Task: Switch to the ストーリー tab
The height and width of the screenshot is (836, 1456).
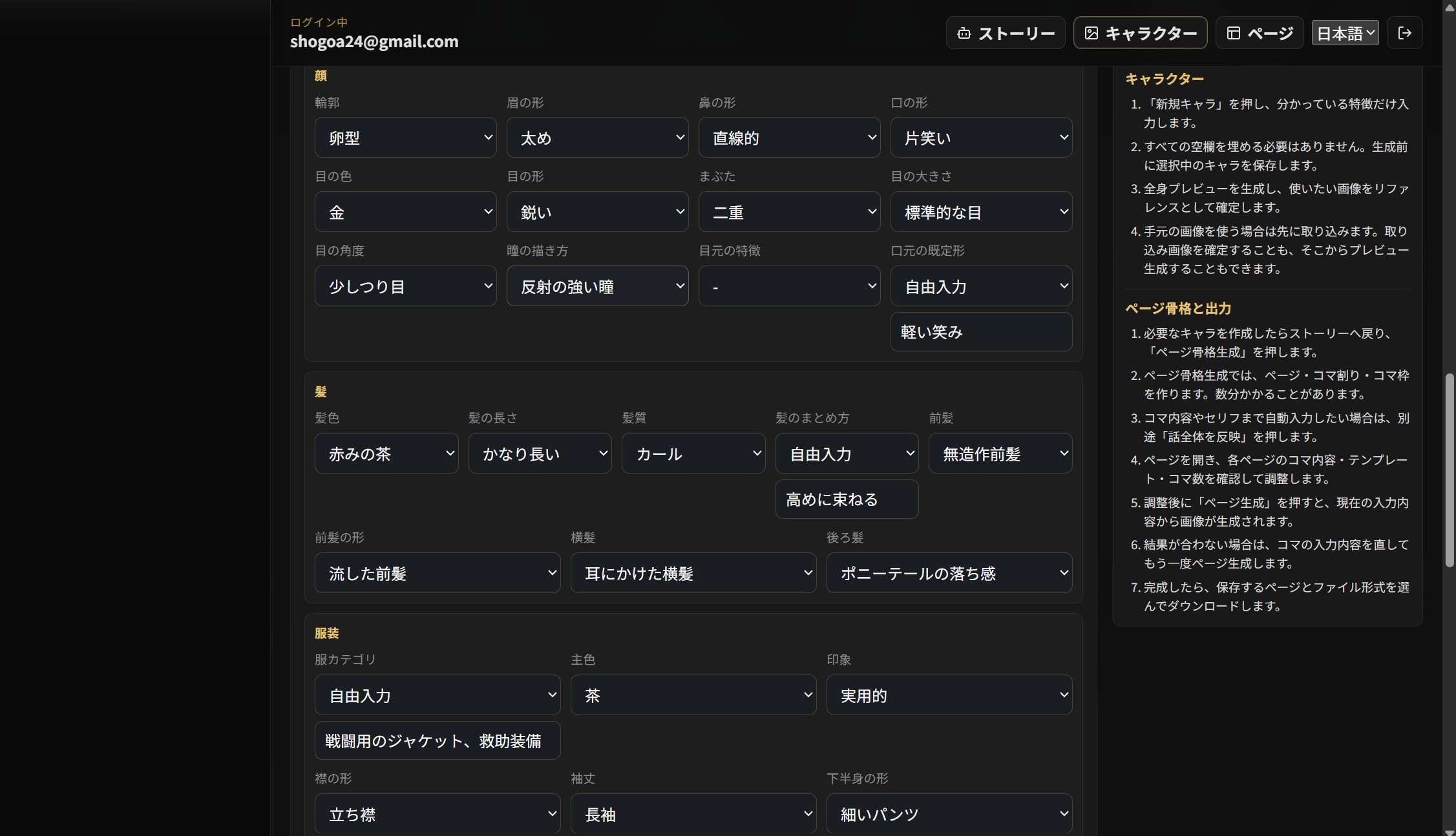Action: pyautogui.click(x=1006, y=33)
